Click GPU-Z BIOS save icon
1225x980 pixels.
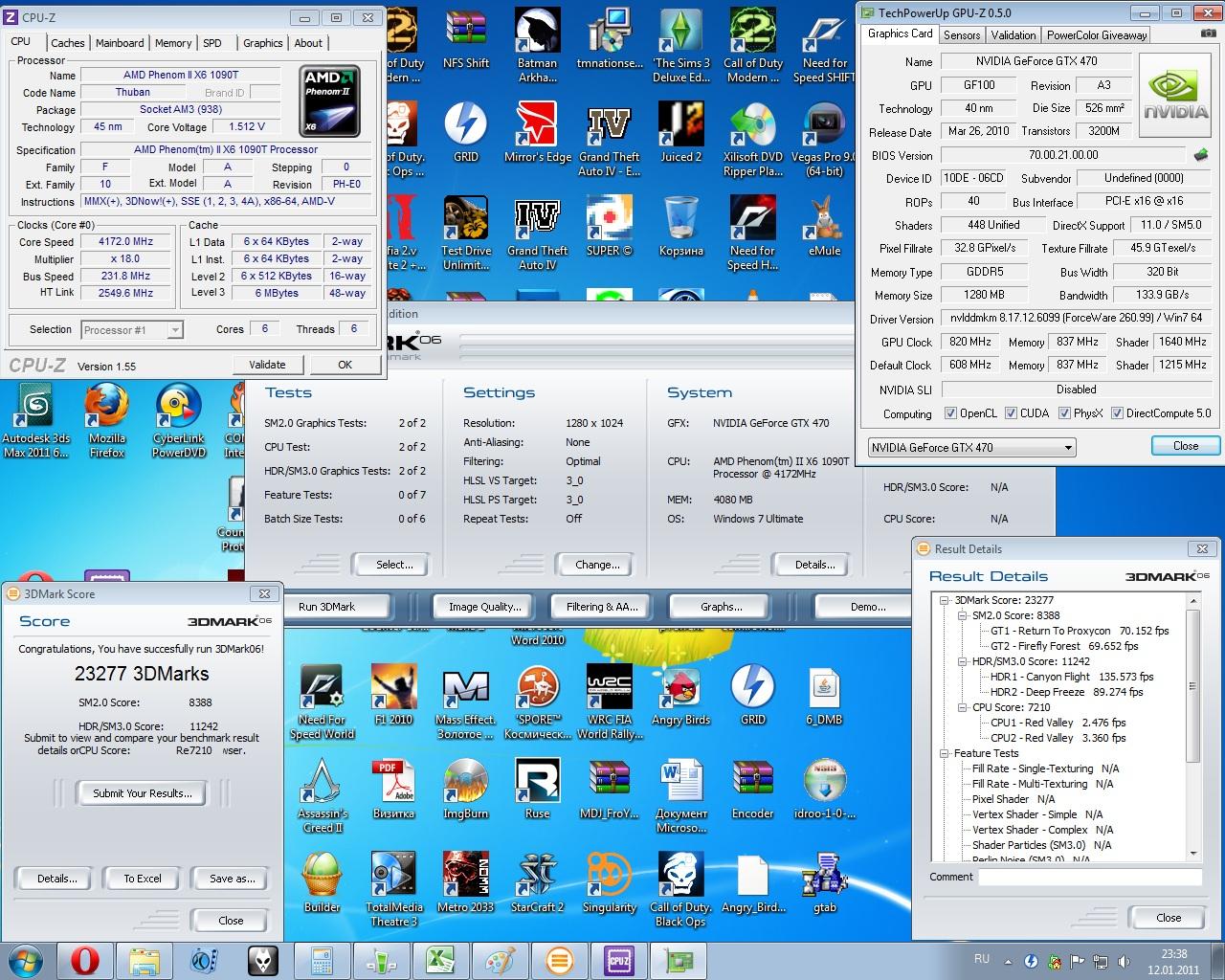(1200, 154)
